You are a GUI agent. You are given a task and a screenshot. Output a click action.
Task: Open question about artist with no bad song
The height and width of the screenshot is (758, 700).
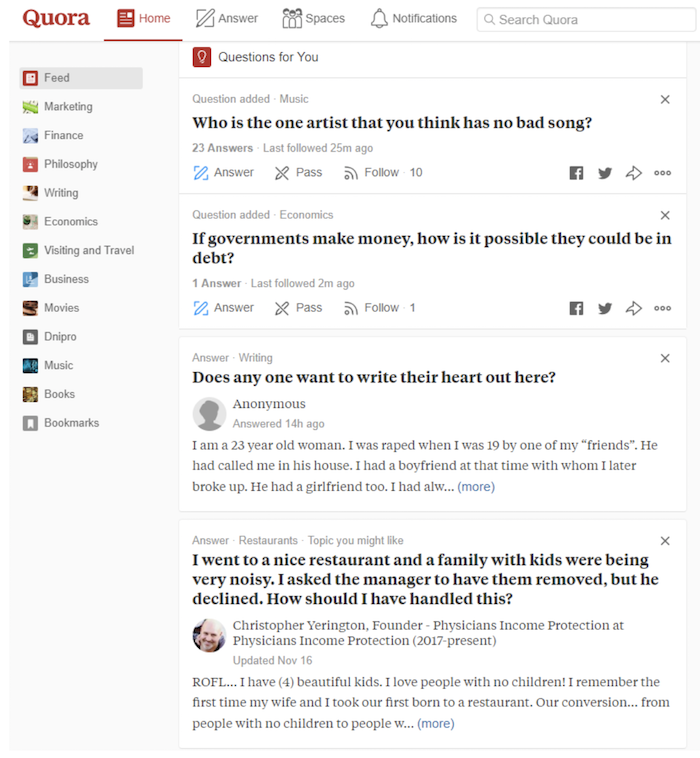click(x=392, y=123)
